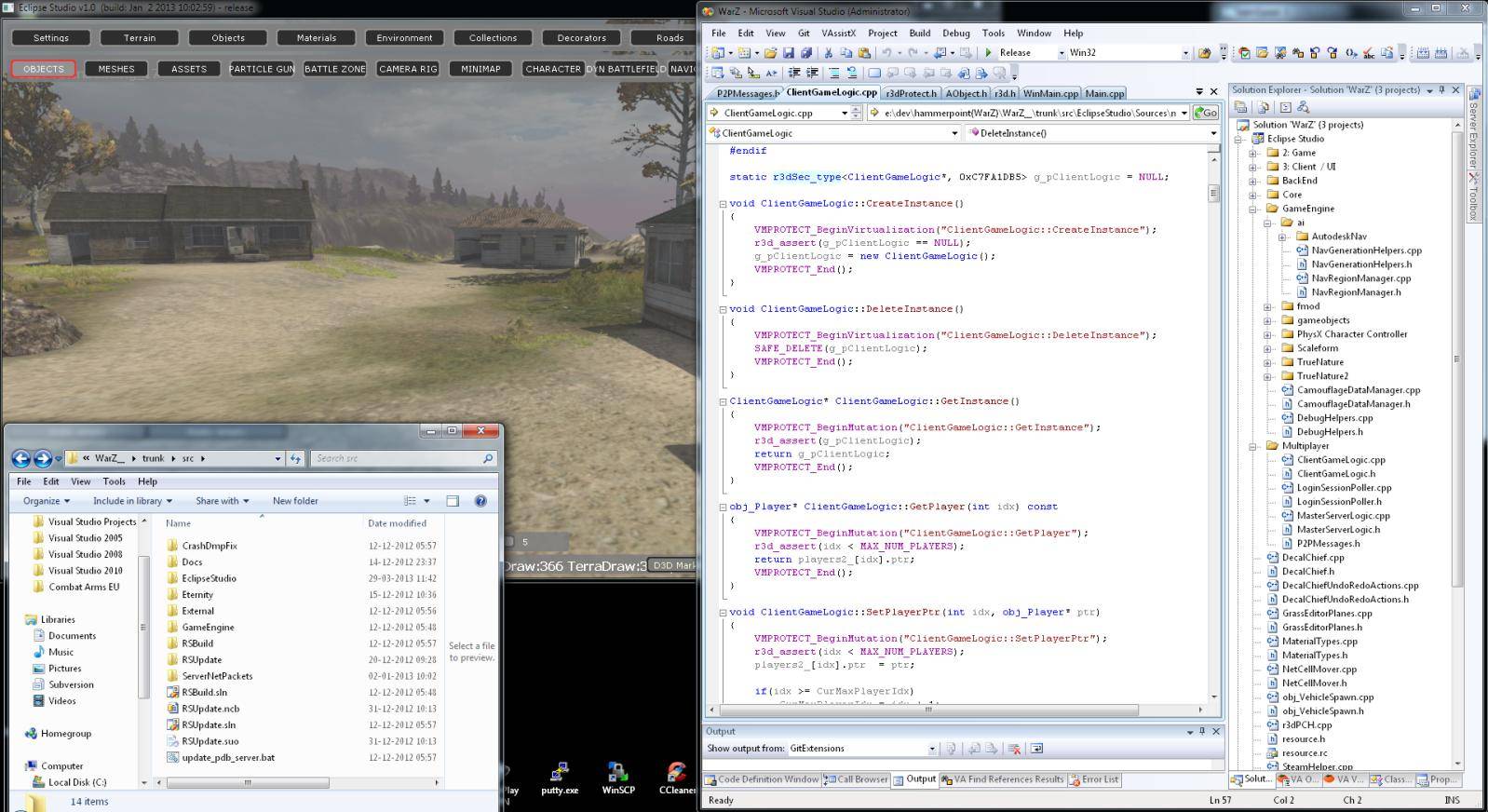
Task: Click VA Navigate Back icon
Action: point(1315,53)
